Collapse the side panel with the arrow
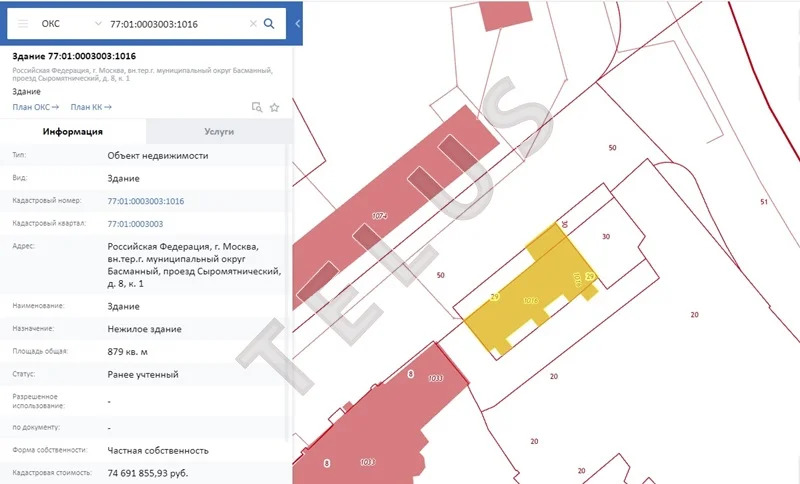 pos(297,23)
